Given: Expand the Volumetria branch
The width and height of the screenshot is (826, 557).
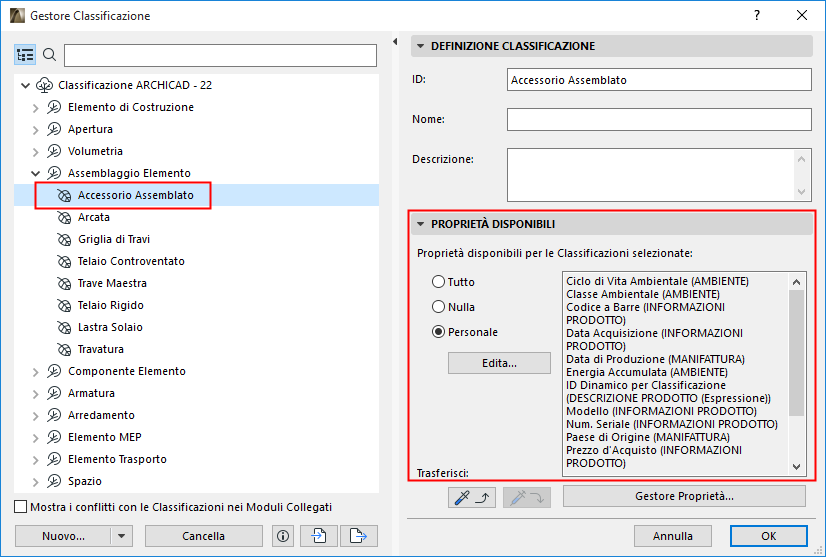Looking at the screenshot, I should tap(35, 152).
